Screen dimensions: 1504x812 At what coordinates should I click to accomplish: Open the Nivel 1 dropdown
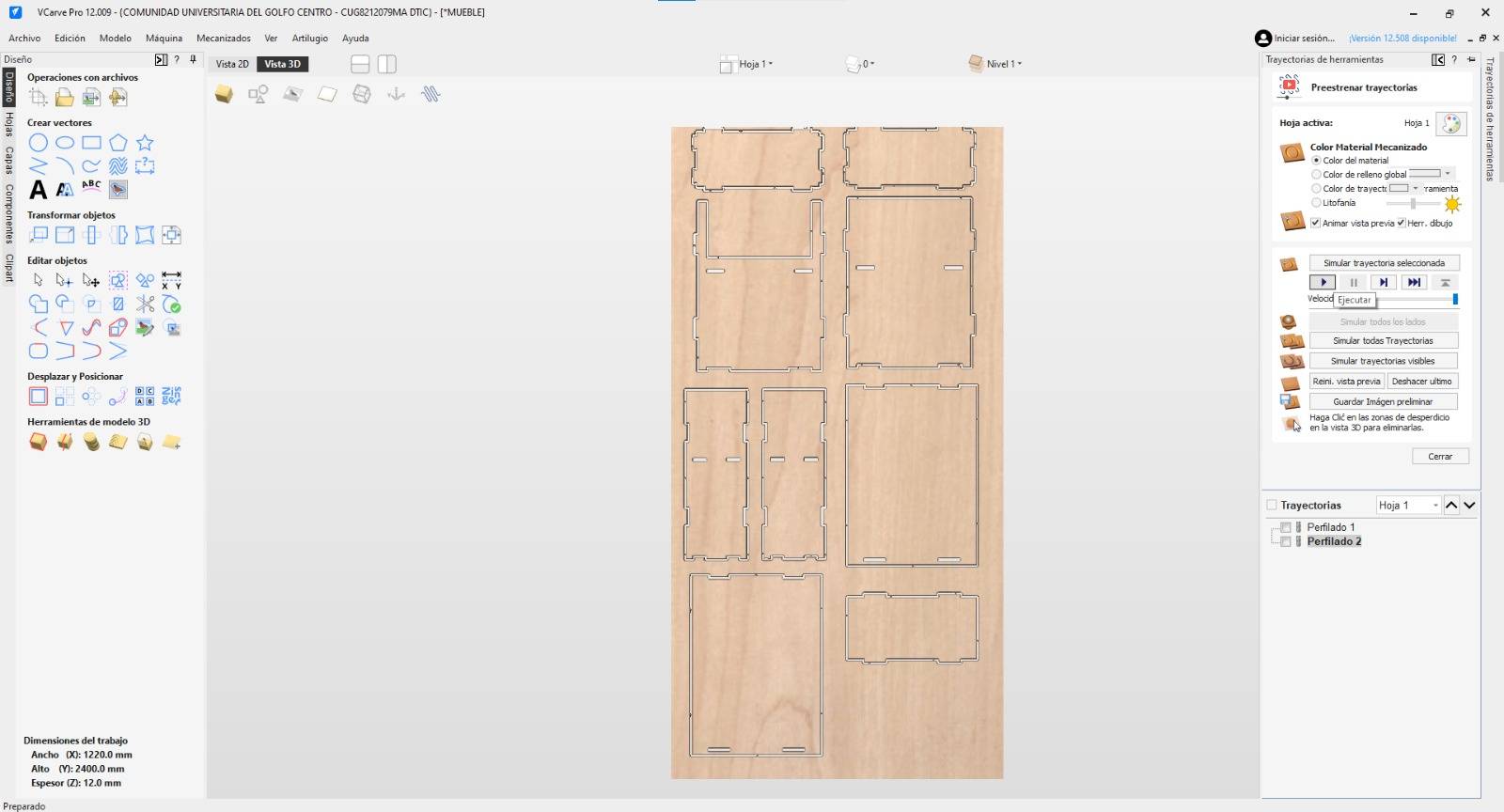tap(995, 64)
